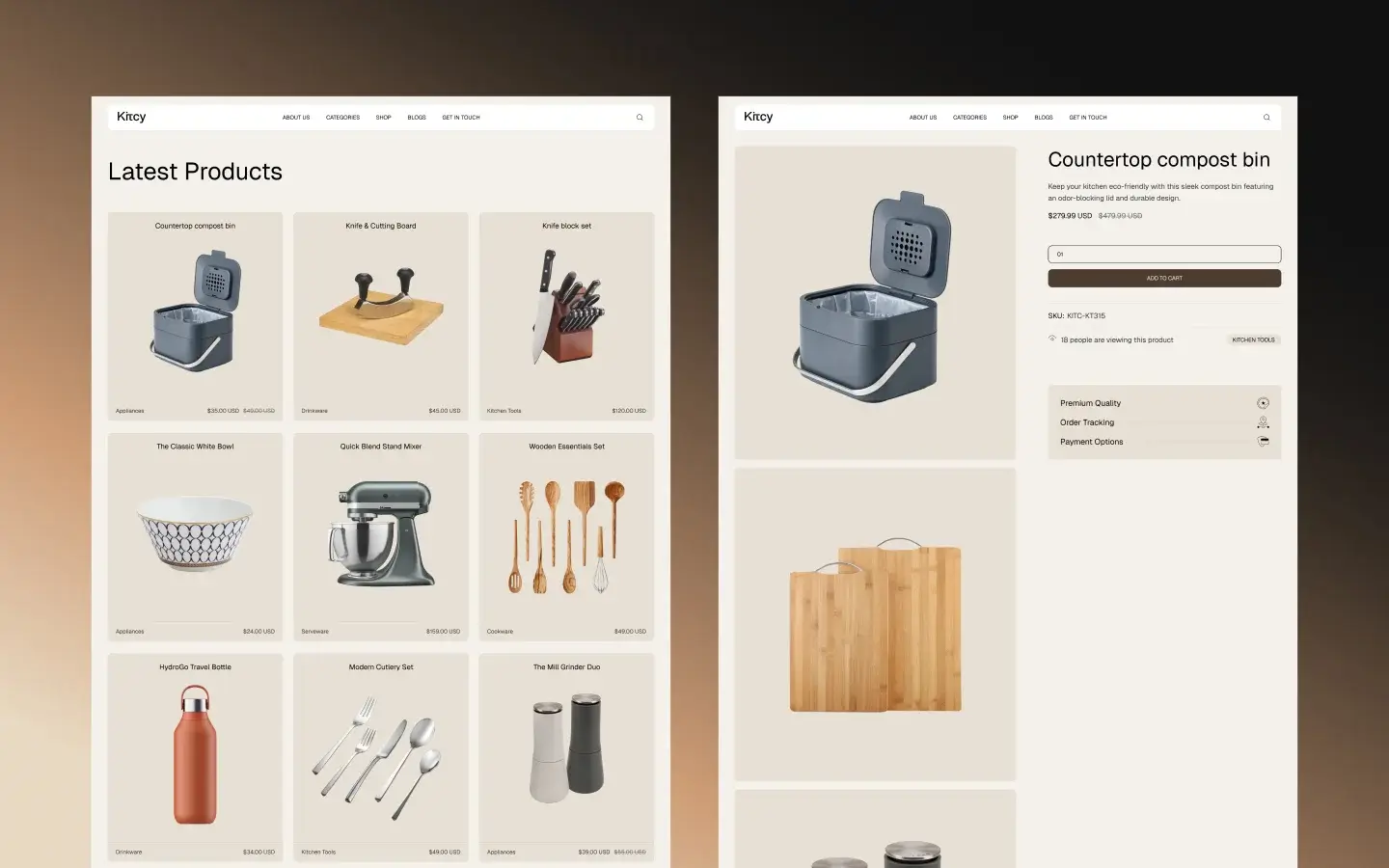Click the $24.00 USD white bowl price
This screenshot has height=868, width=1389.
coord(259,632)
